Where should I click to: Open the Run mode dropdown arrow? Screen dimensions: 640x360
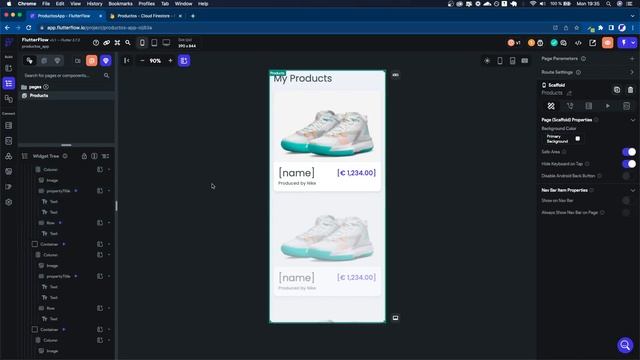pyautogui.click(x=633, y=43)
